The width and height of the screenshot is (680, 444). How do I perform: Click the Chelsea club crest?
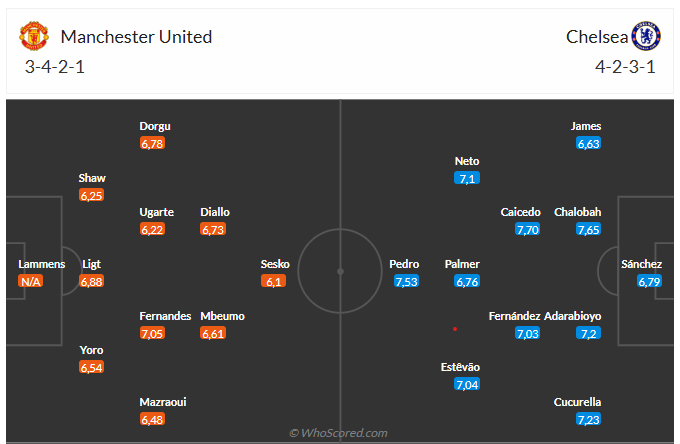(646, 37)
